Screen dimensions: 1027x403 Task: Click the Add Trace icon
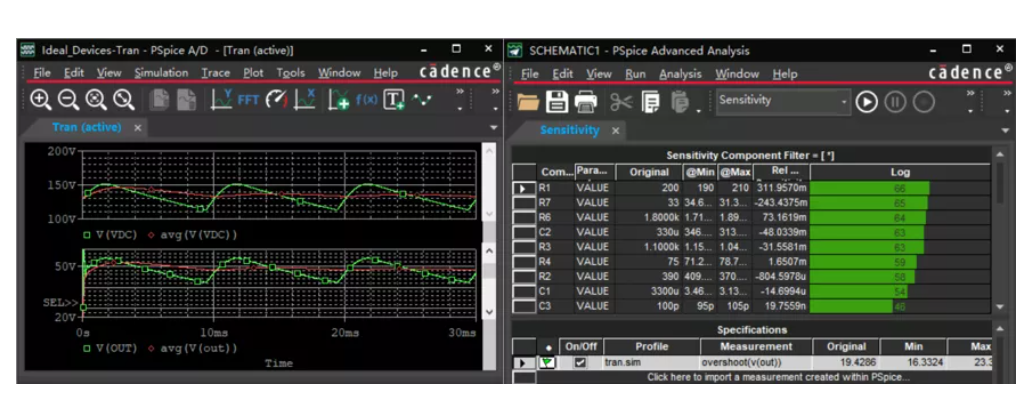(339, 100)
